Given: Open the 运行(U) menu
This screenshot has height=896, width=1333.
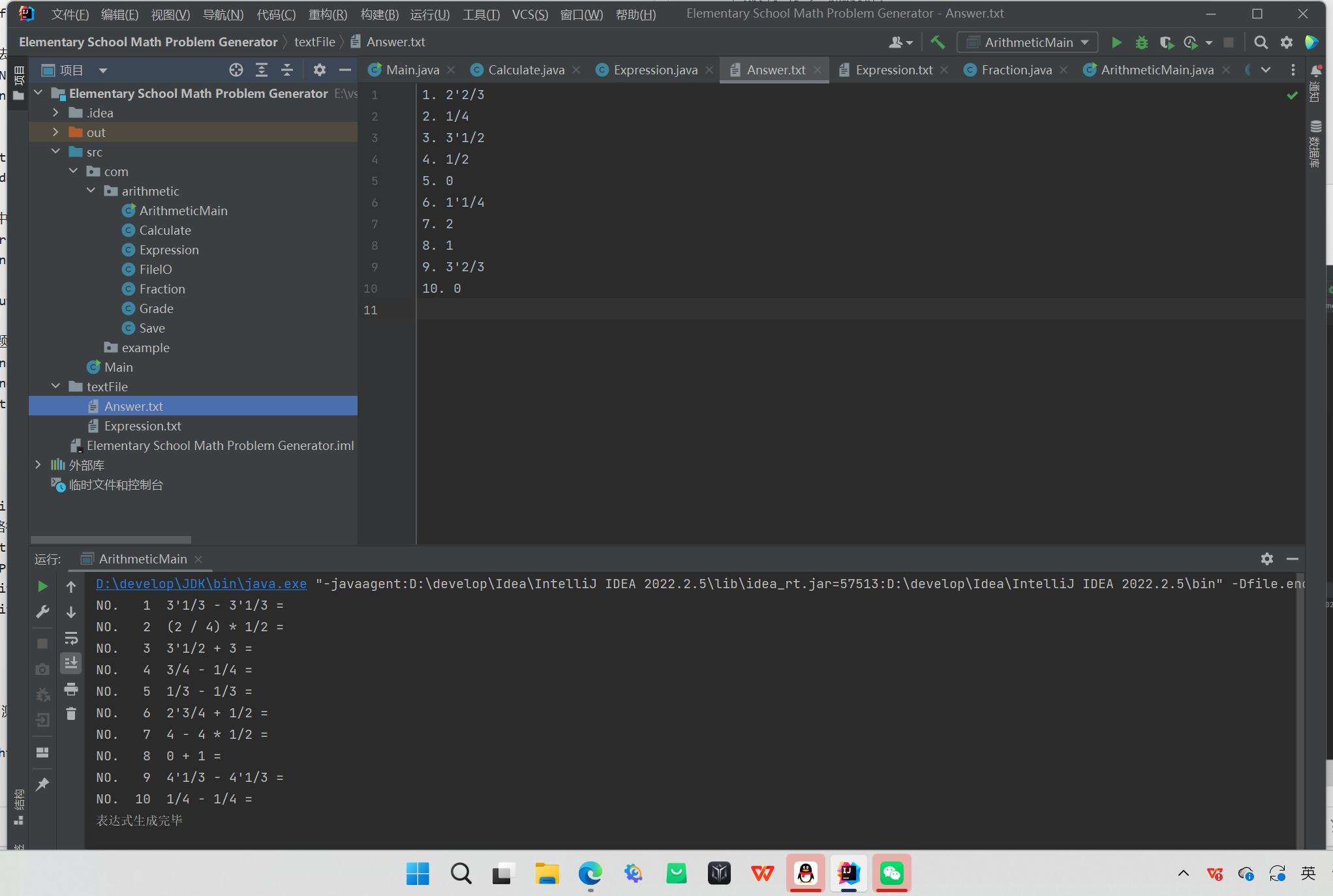Looking at the screenshot, I should coord(429,14).
